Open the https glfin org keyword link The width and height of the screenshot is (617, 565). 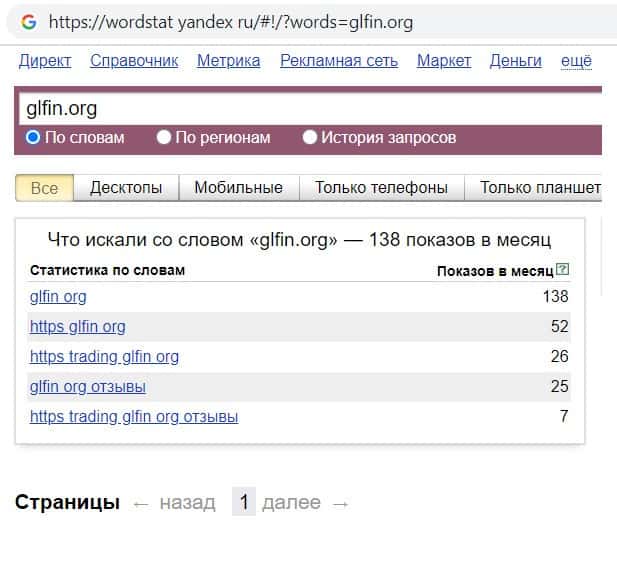pos(78,327)
